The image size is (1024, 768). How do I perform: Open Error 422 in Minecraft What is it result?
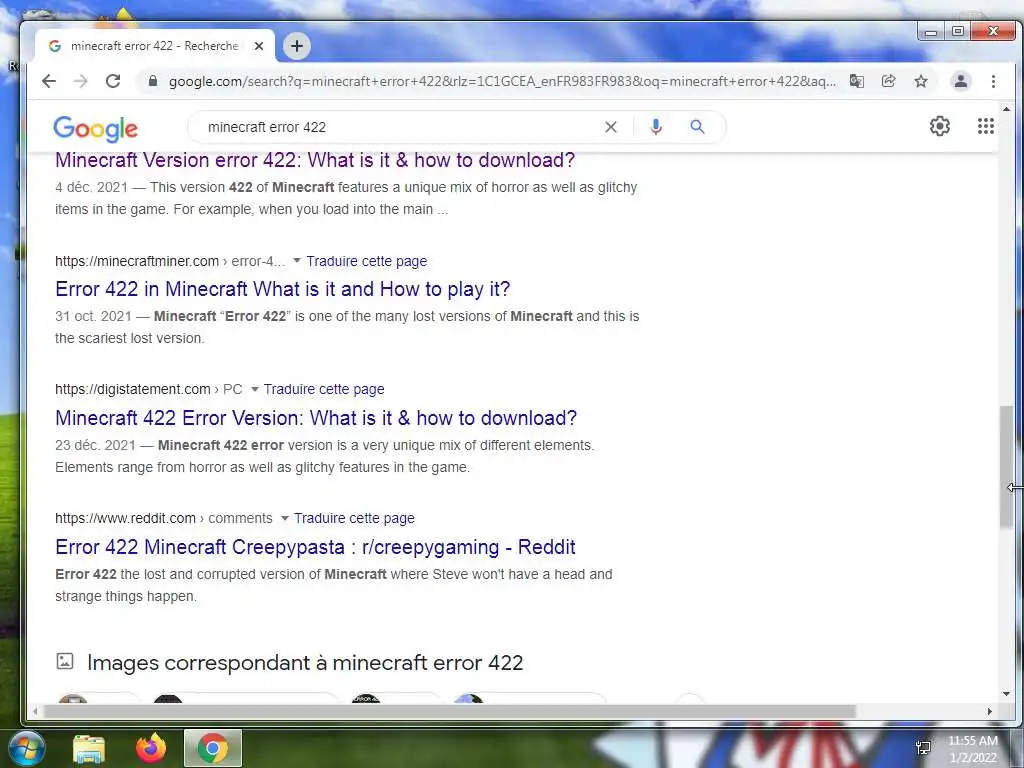tap(282, 289)
